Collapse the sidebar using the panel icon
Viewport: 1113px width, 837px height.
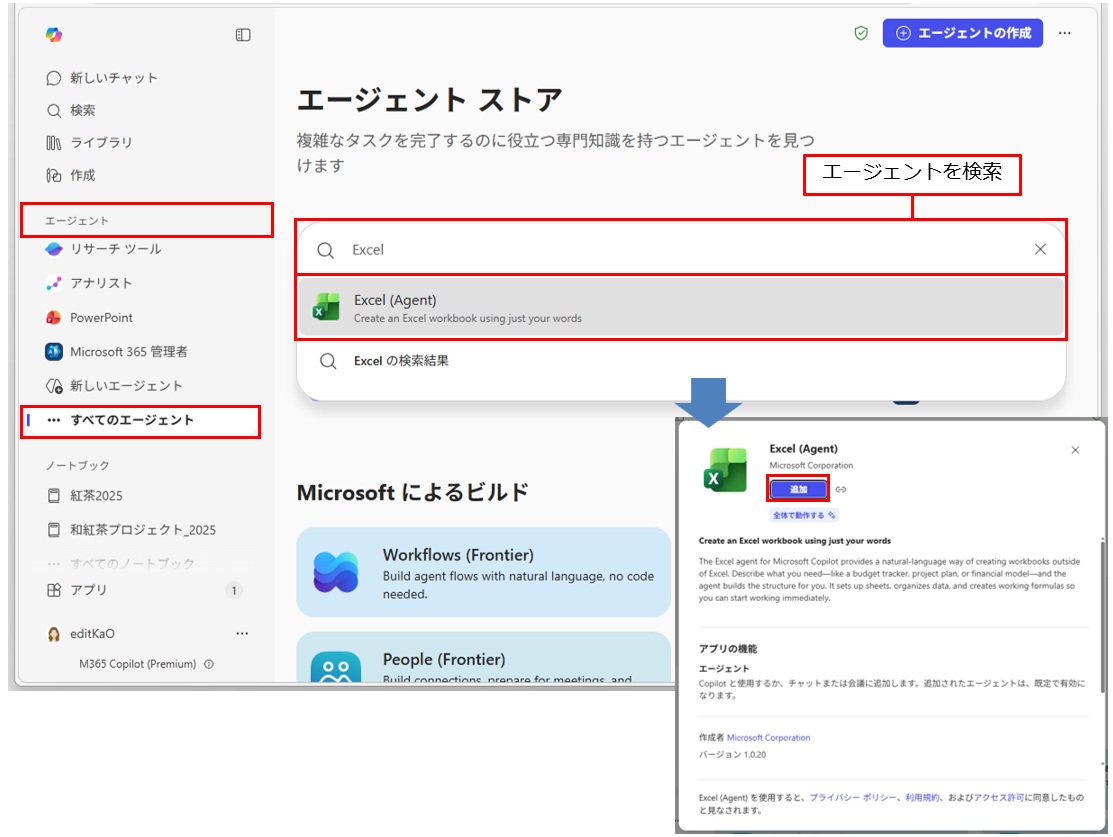(x=241, y=34)
